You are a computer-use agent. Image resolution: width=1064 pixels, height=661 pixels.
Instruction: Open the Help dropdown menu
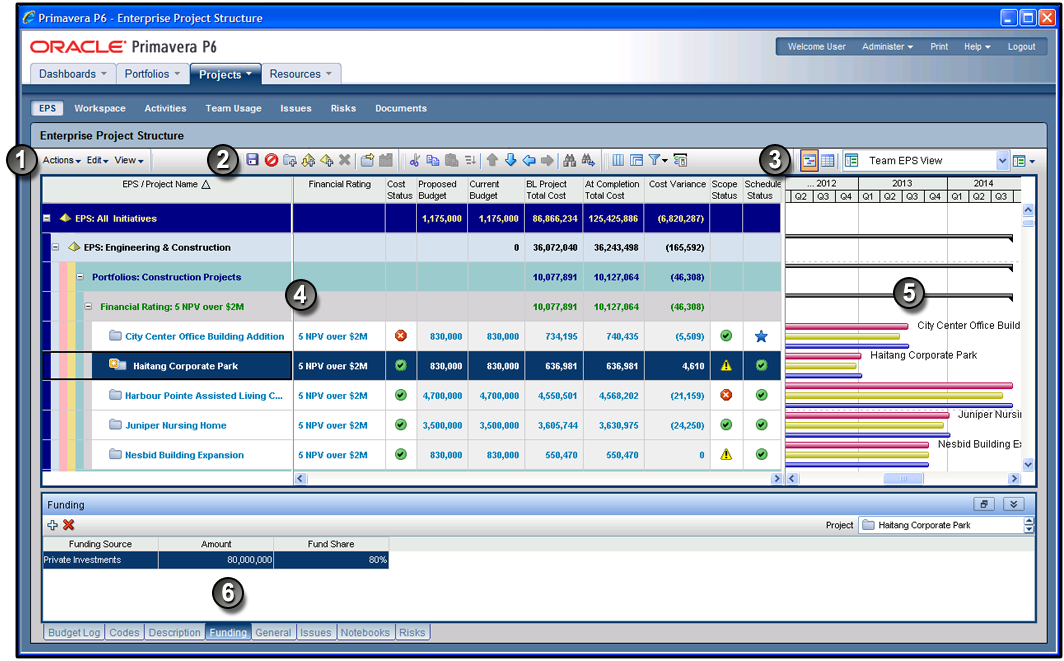[x=976, y=47]
